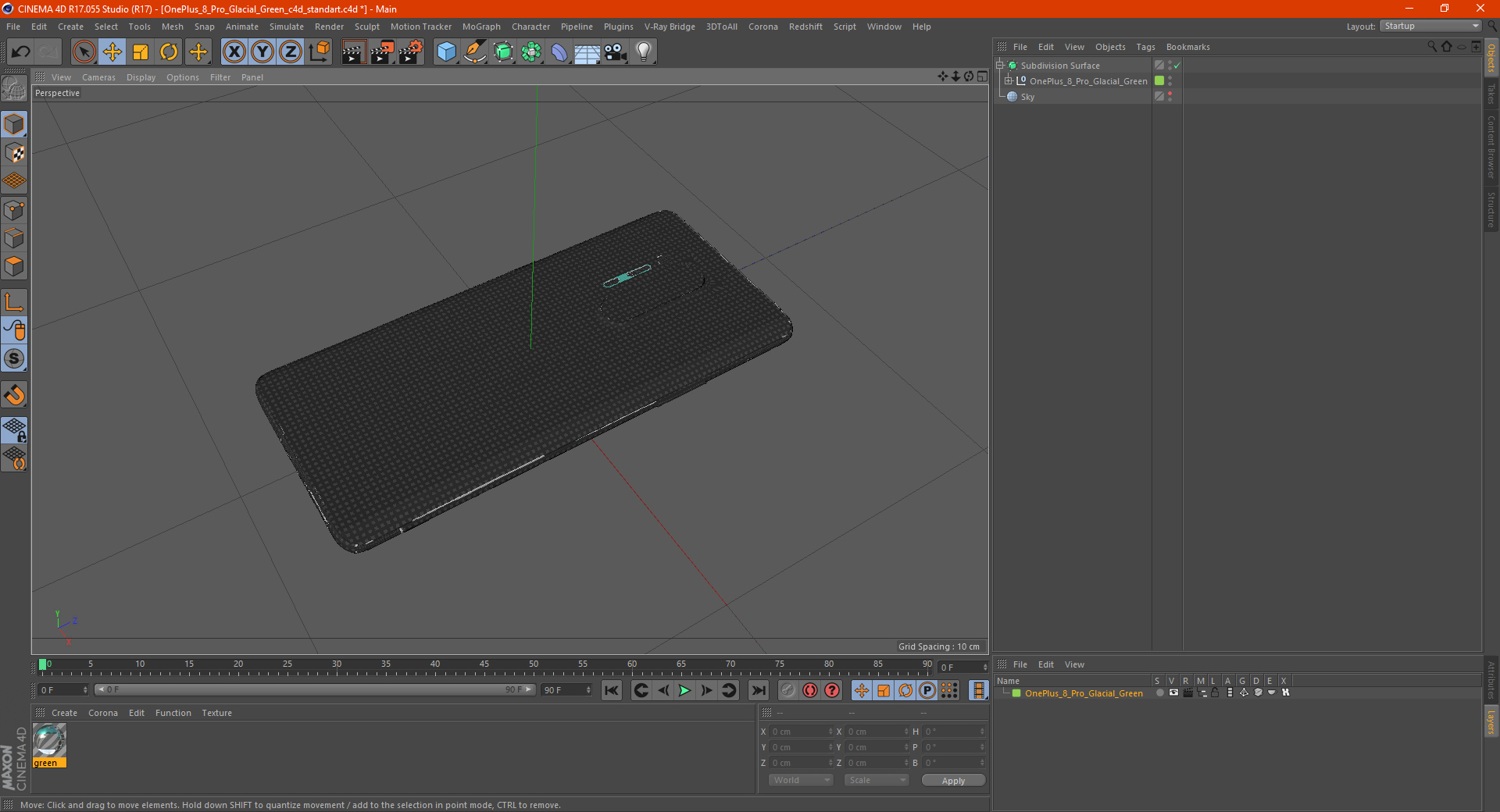Select the spline Pen tool
Screen dimensions: 1500x812
pos(475,52)
